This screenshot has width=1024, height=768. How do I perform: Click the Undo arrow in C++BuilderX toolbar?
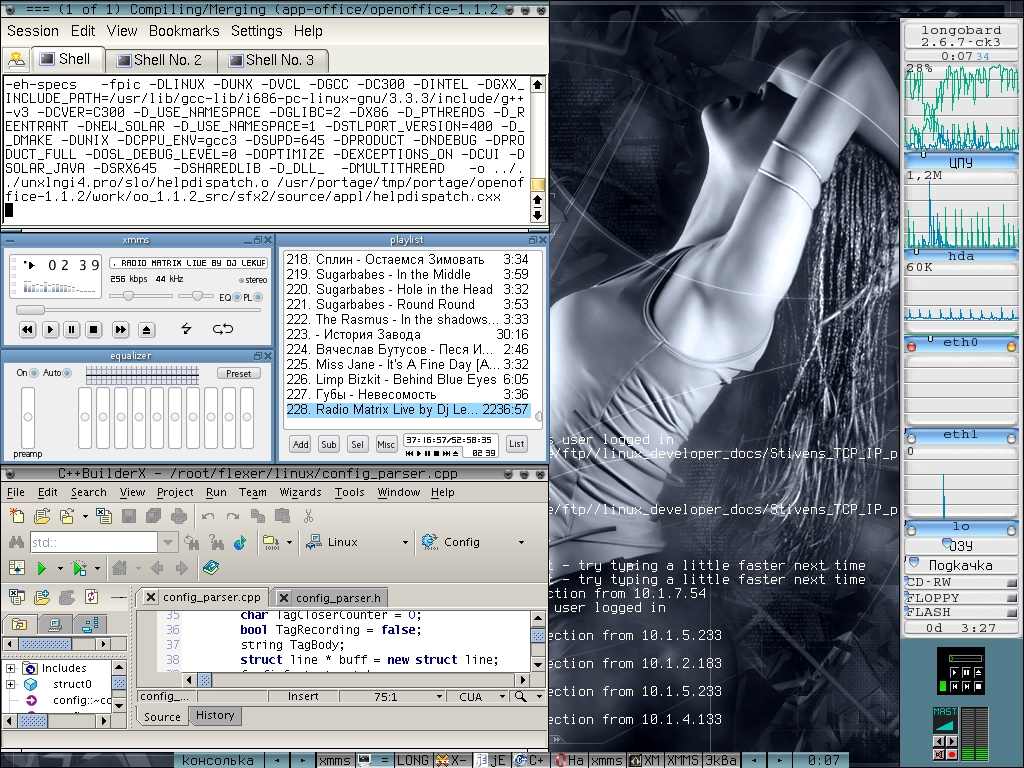point(208,516)
